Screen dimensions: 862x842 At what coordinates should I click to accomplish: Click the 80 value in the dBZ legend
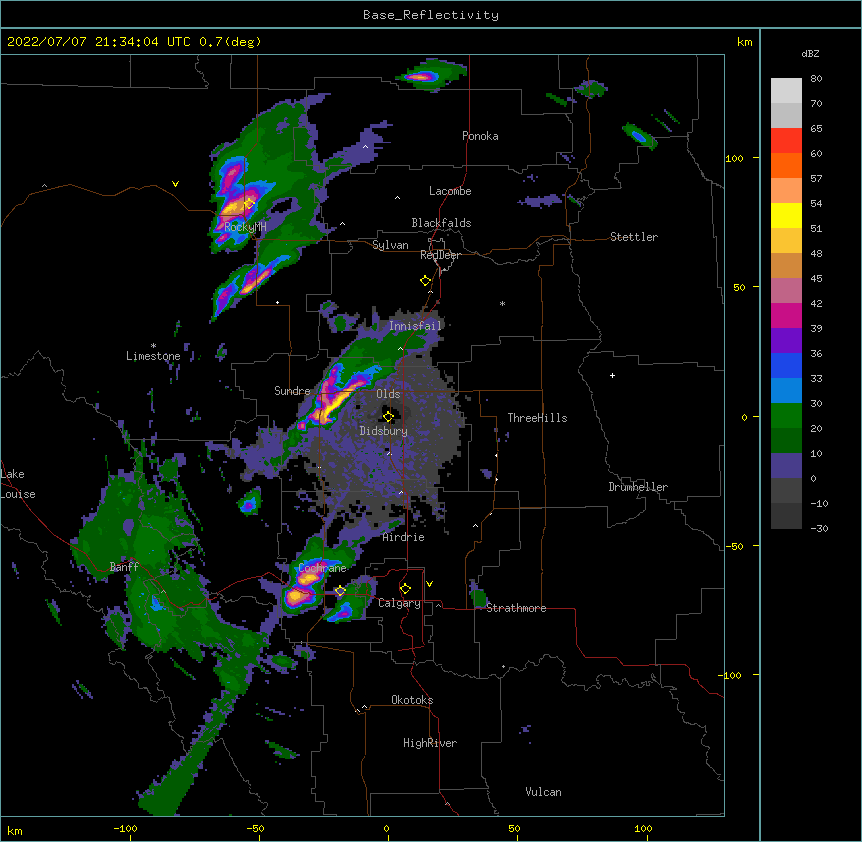point(816,79)
